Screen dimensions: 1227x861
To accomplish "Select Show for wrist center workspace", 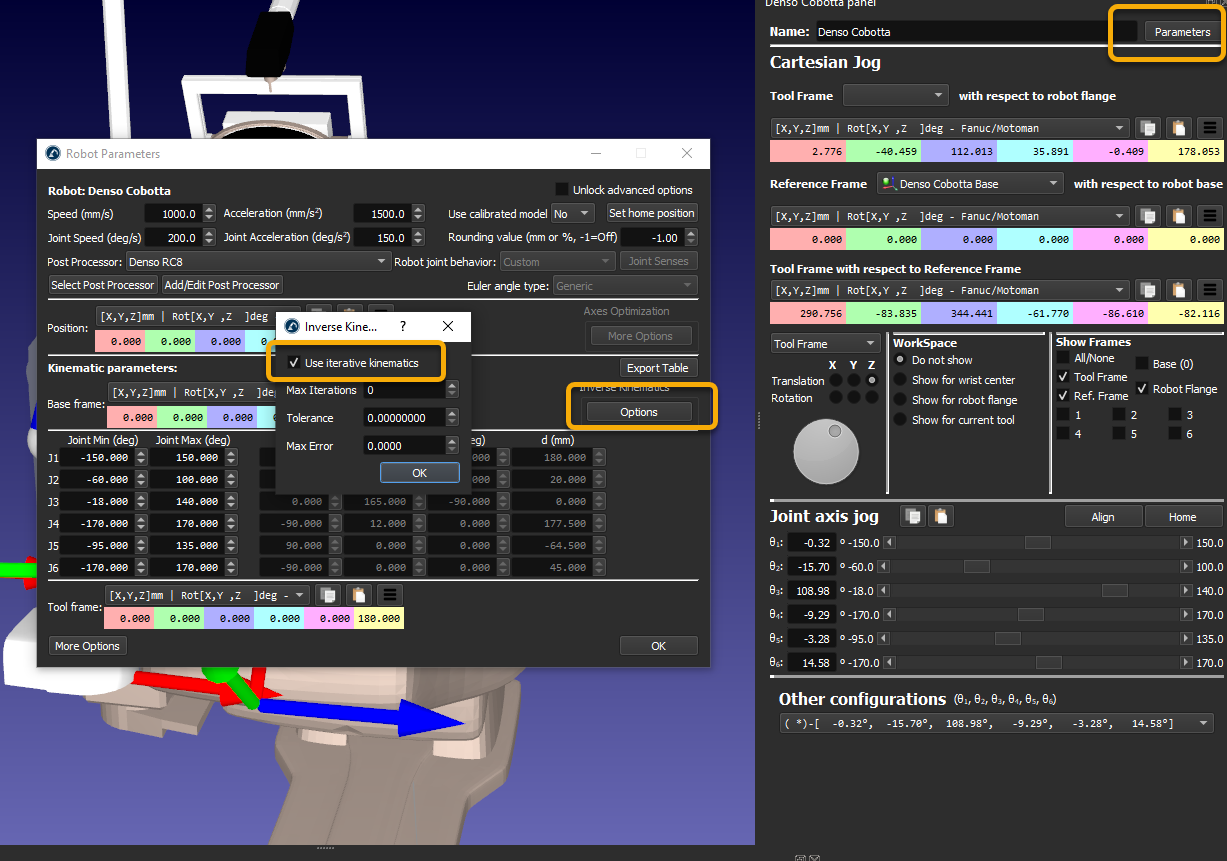I will pos(901,380).
